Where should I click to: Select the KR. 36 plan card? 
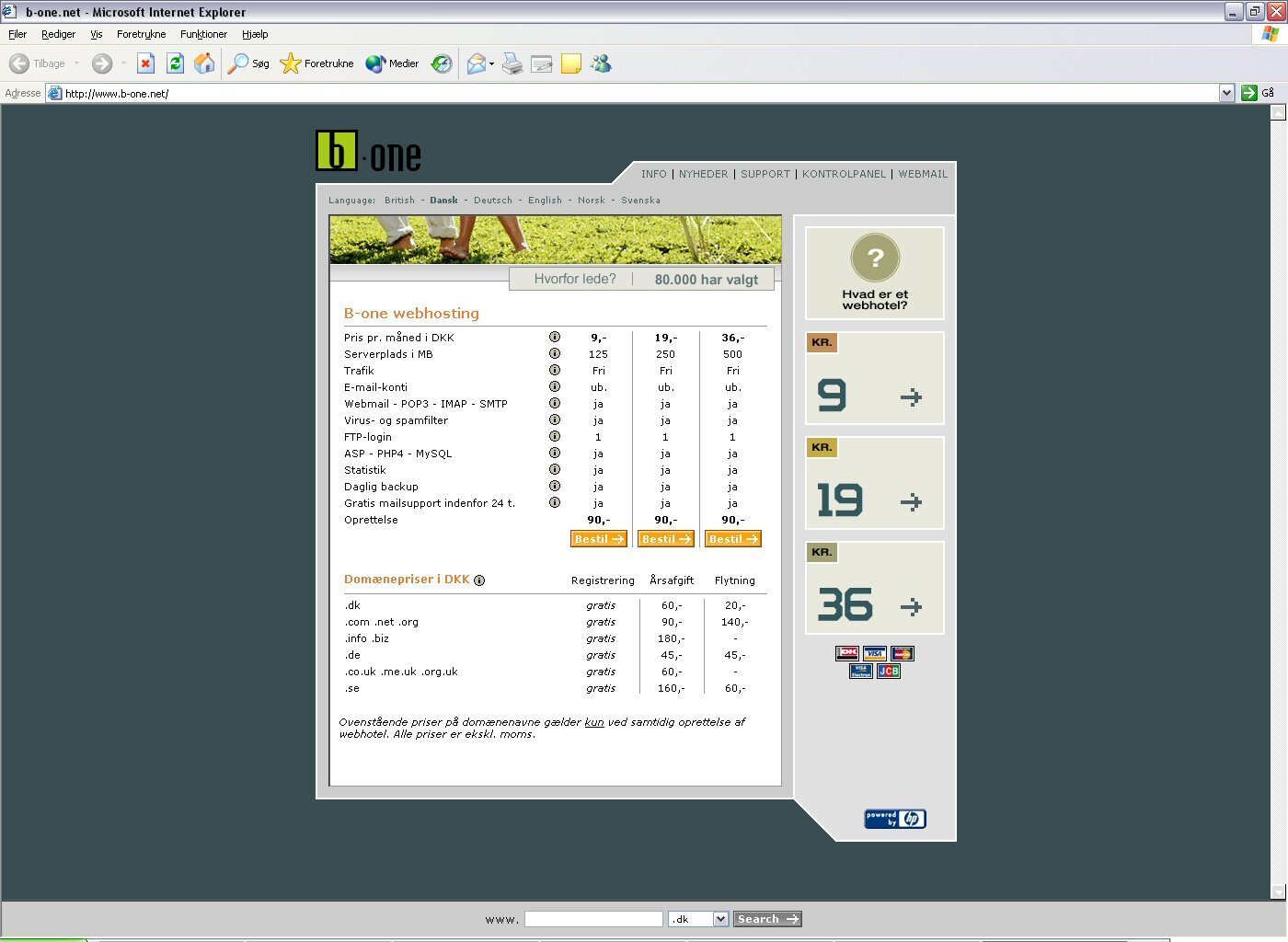pos(875,588)
